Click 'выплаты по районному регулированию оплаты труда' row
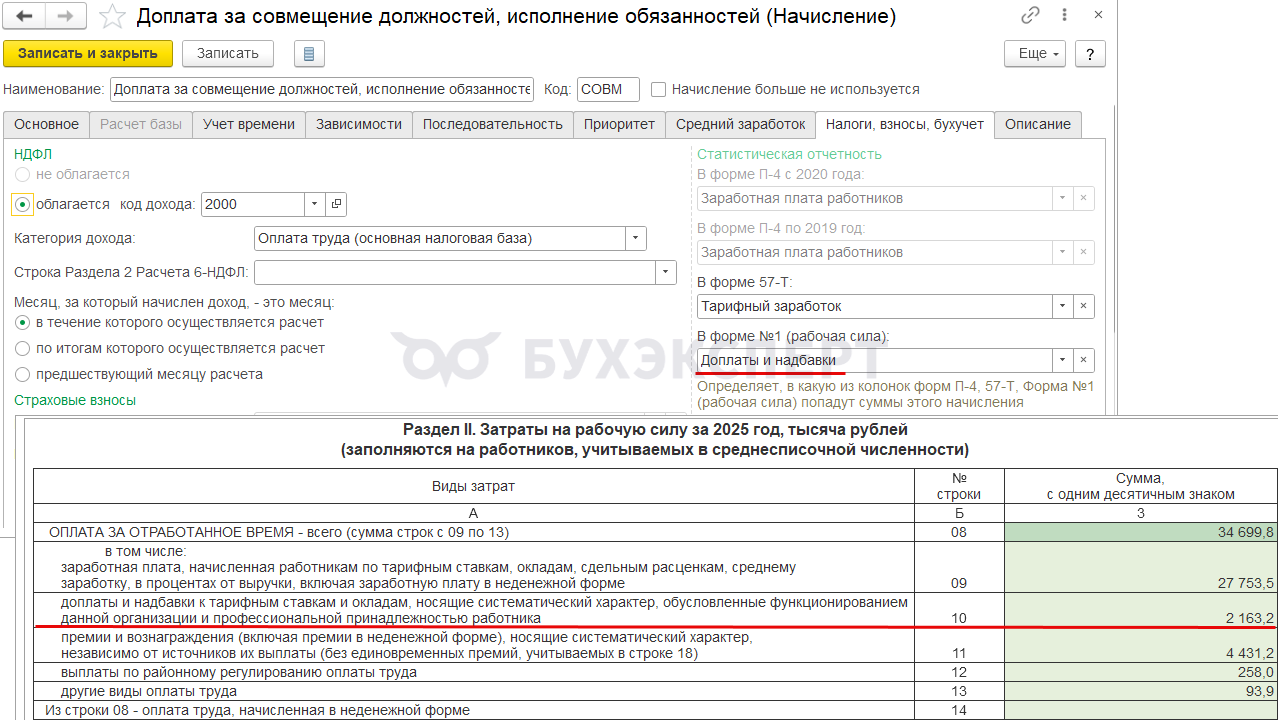1278x720 pixels. [473, 672]
